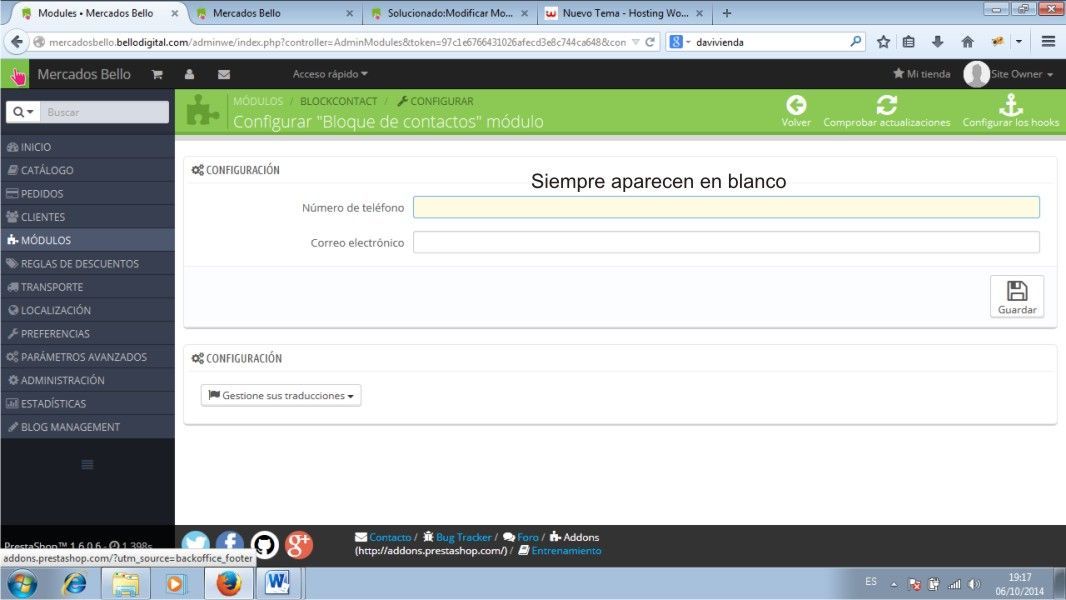The height and width of the screenshot is (600, 1066).
Task: Open the Firefox hamburger menu
Action: click(1048, 42)
